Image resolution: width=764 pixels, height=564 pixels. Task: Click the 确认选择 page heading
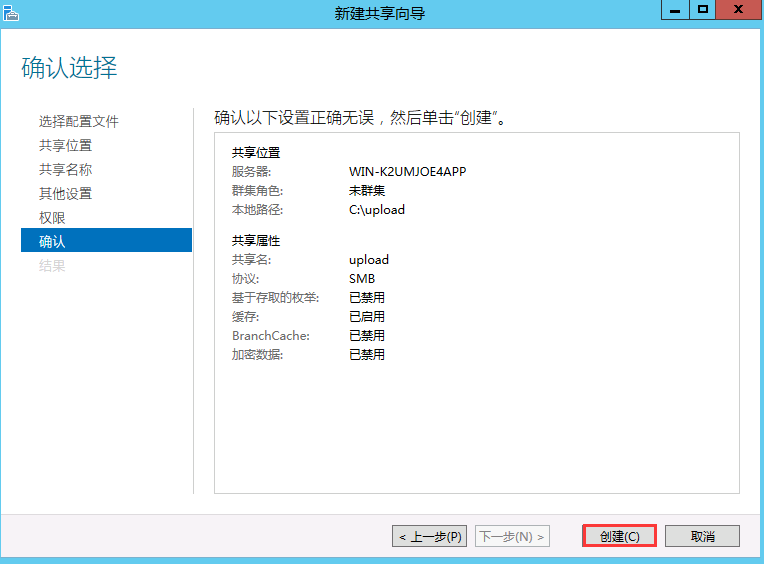pos(69,68)
